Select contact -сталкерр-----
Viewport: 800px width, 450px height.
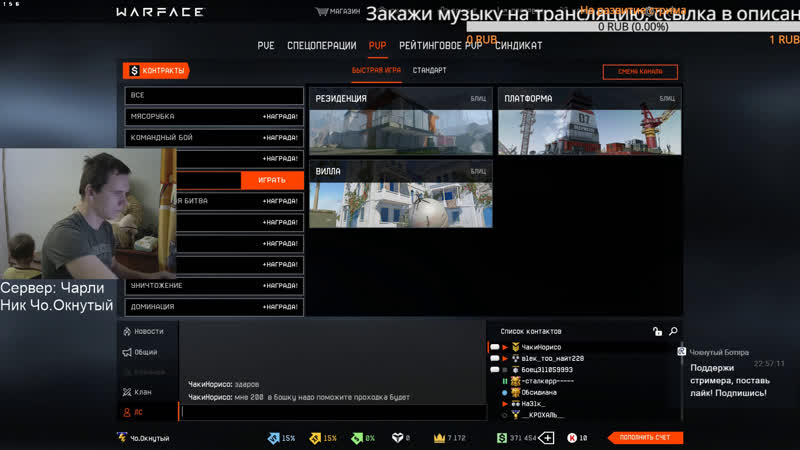(x=547, y=381)
